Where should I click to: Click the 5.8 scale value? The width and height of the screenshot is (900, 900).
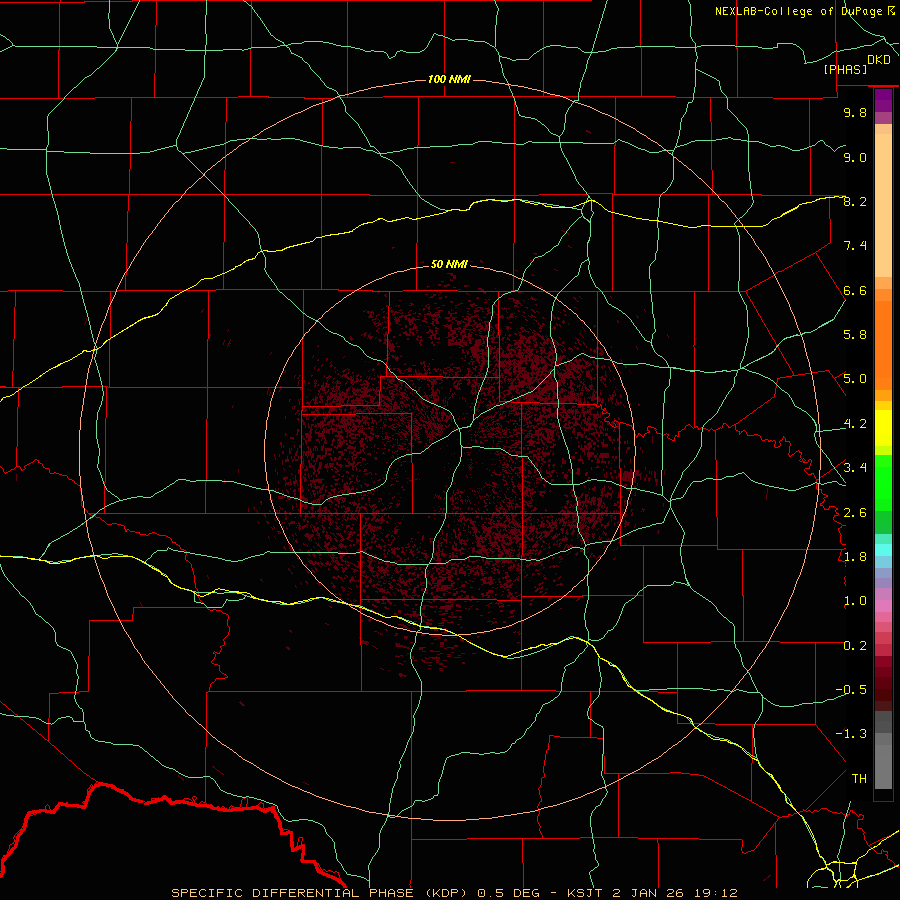855,335
